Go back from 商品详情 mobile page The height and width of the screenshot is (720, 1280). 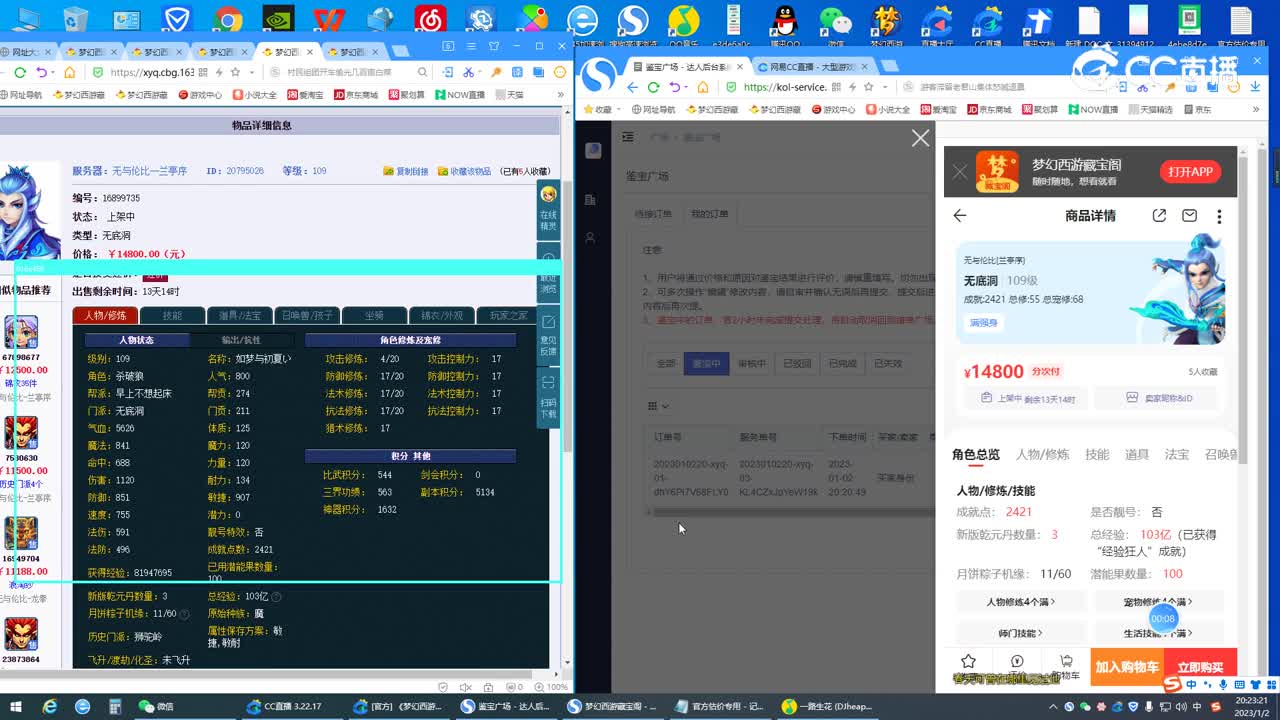coord(960,215)
